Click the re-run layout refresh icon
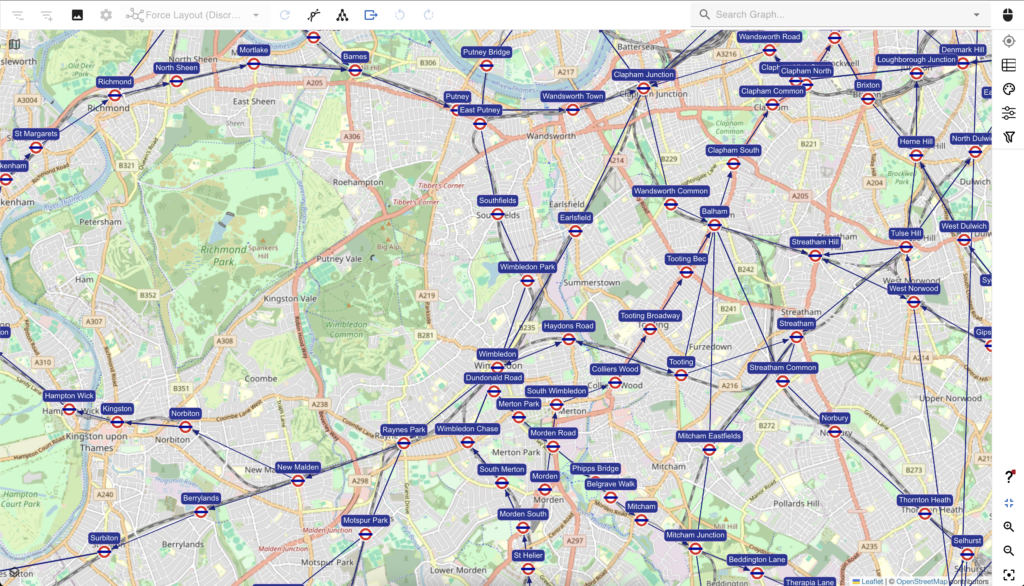This screenshot has width=1024, height=586. (285, 15)
